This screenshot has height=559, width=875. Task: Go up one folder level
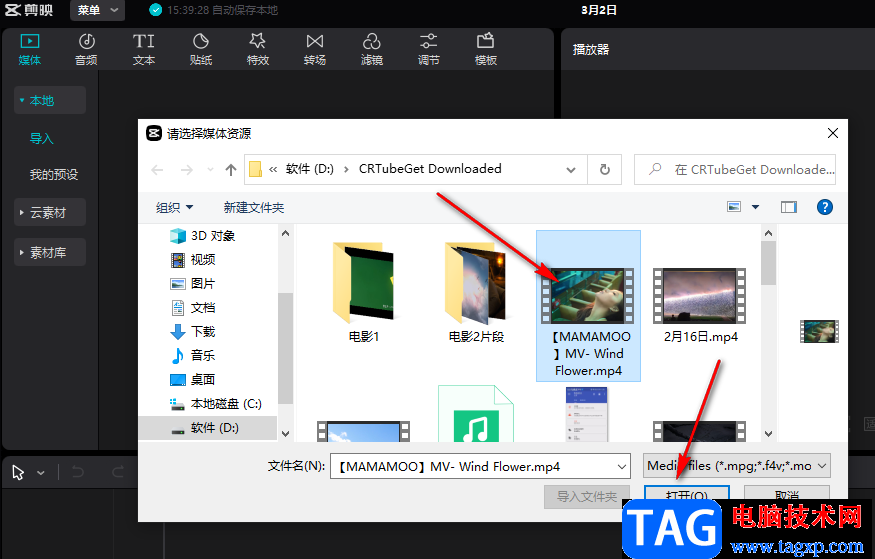coord(231,170)
